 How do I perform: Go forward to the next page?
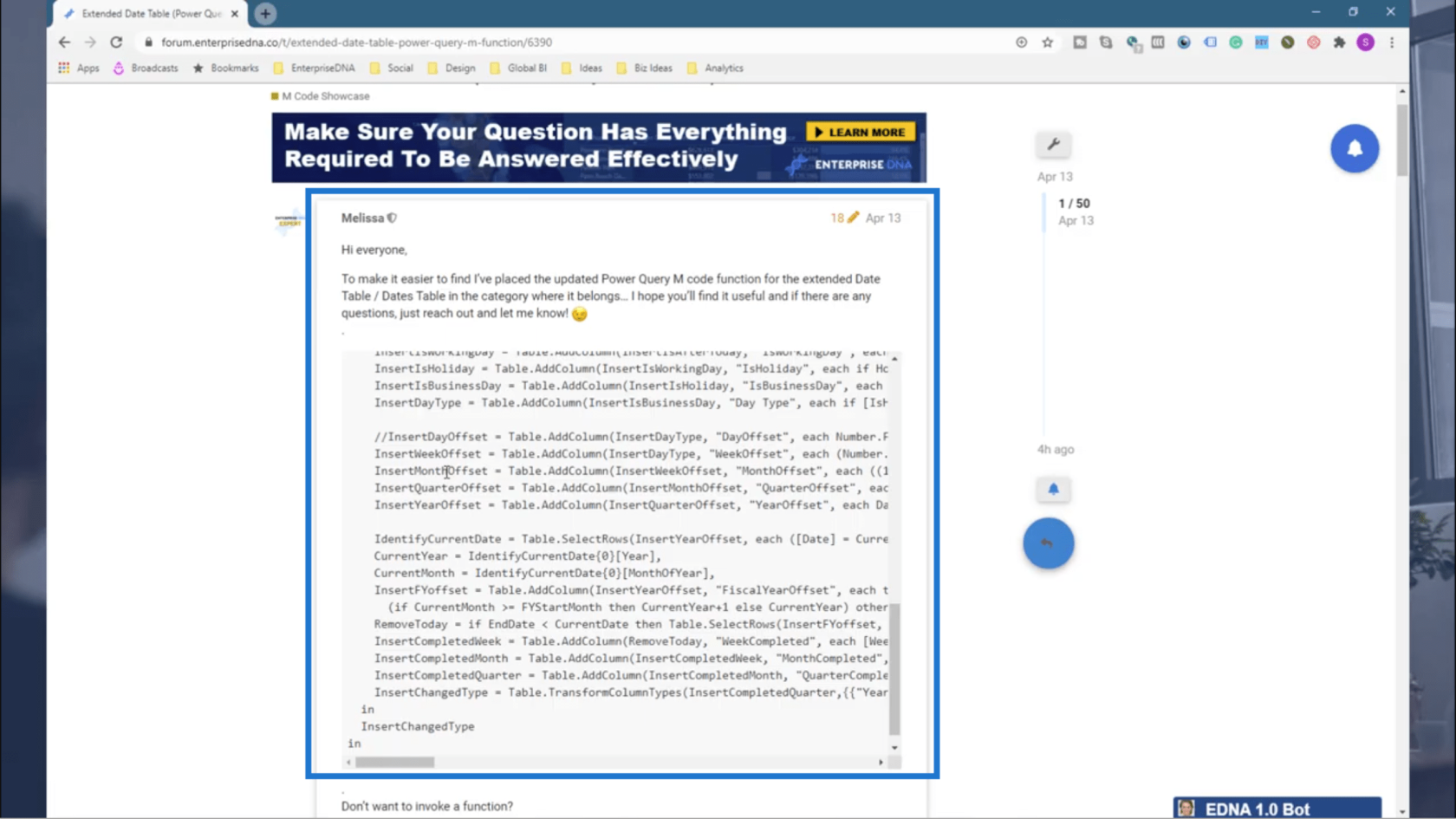[90, 42]
